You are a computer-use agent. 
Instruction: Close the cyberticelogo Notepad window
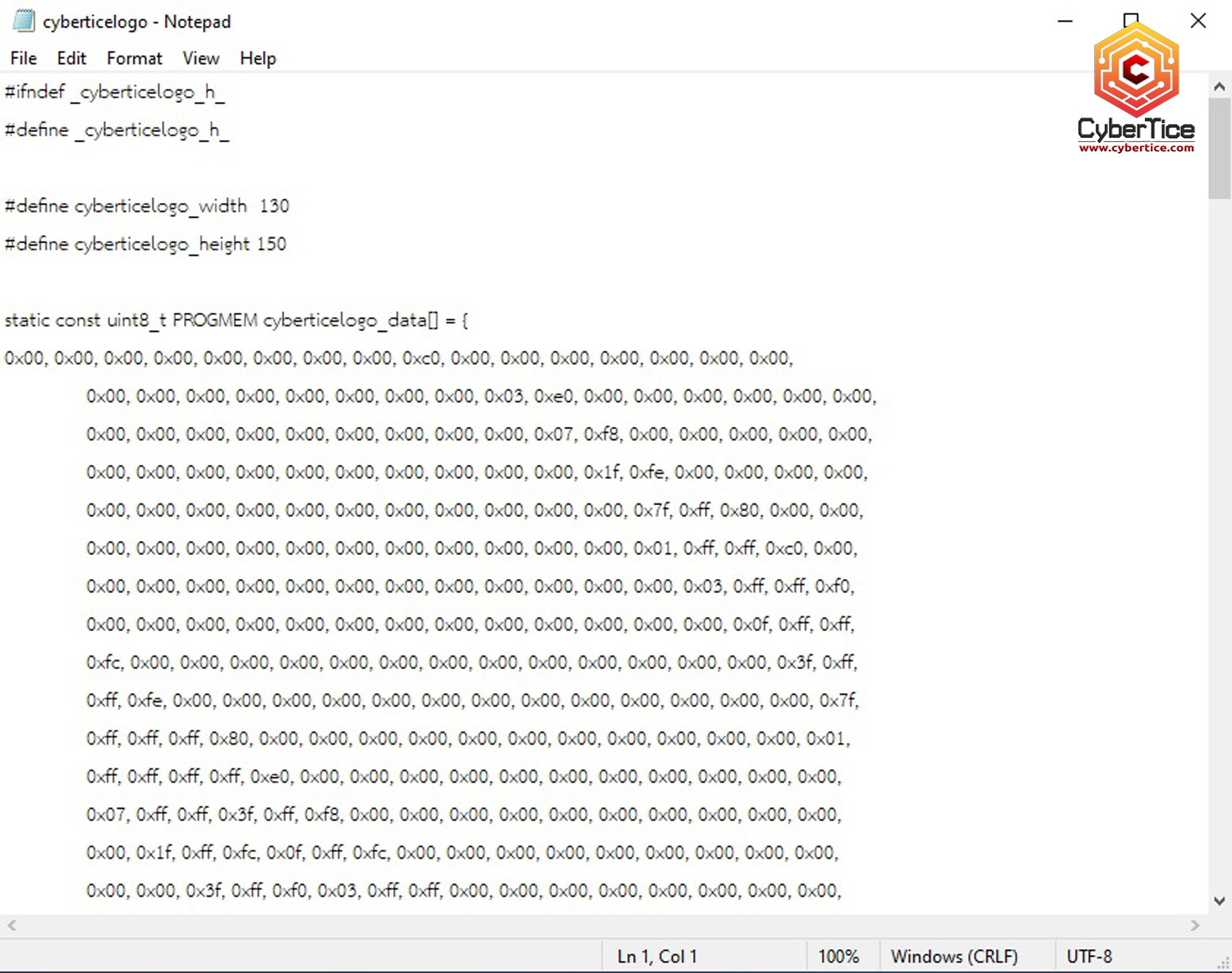1198,21
